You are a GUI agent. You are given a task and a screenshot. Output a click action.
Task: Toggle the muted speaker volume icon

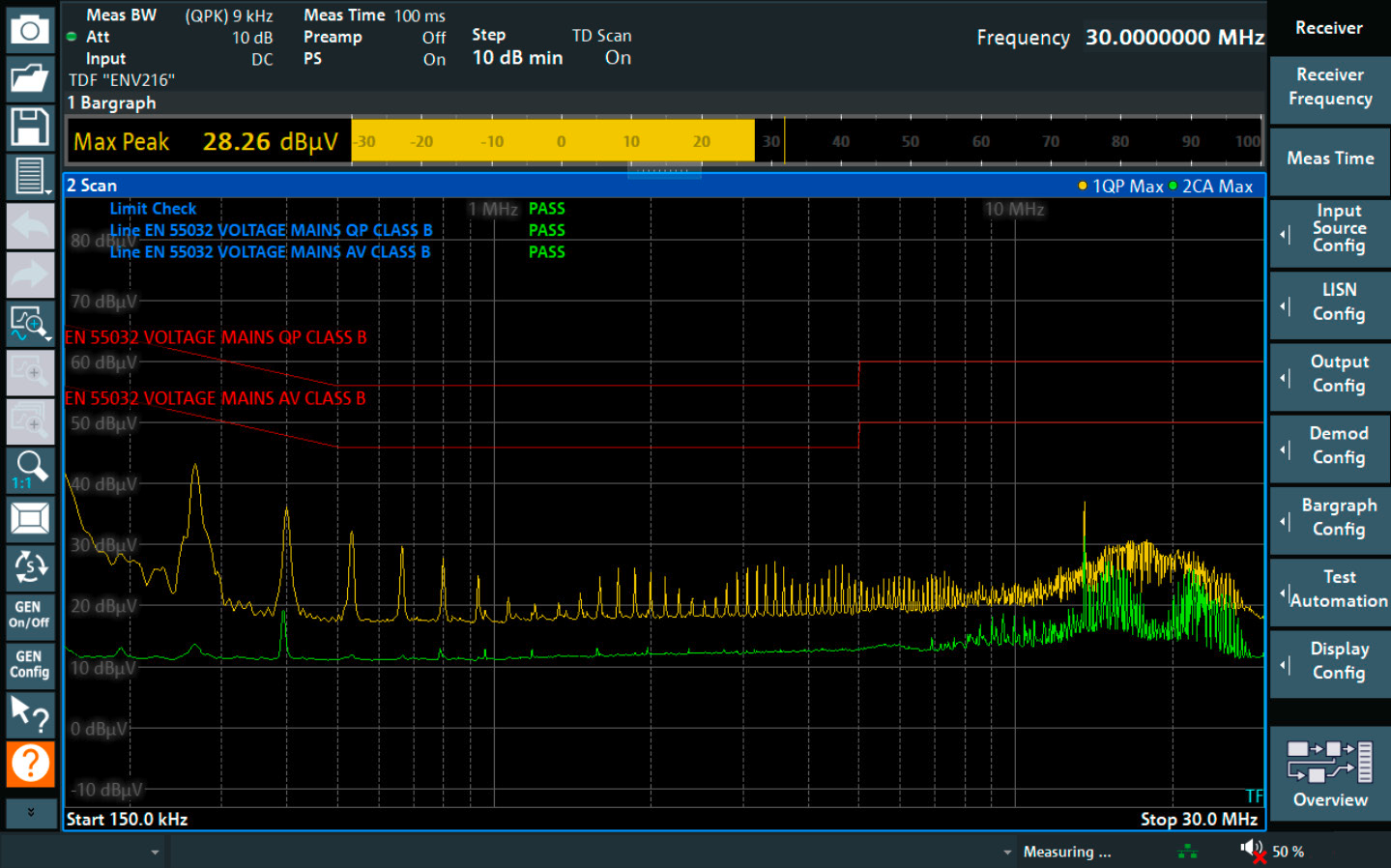point(1253,851)
